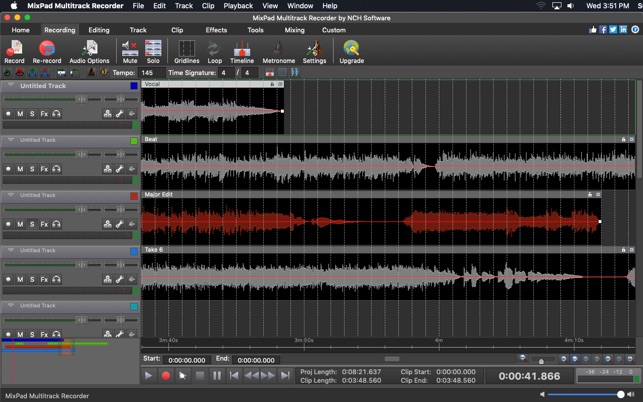The image size is (643, 402).
Task: Collapse the Major Edit track disclosure triangle
Action: (11, 195)
